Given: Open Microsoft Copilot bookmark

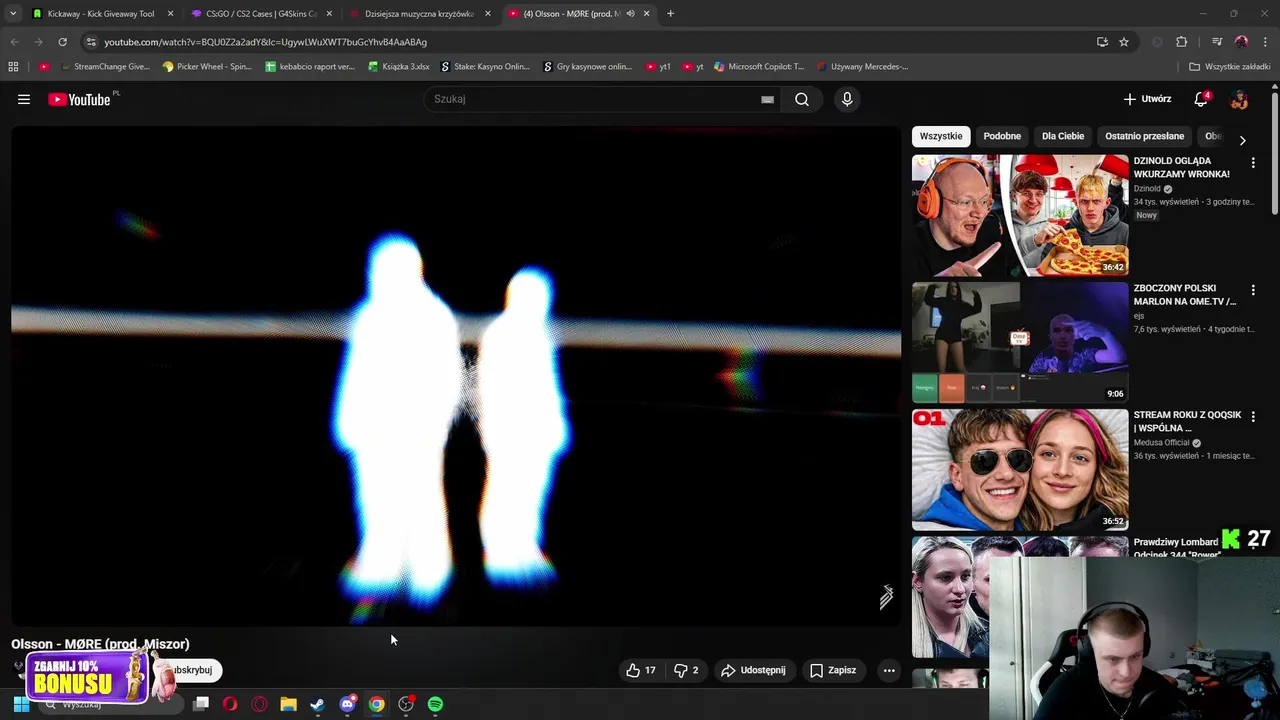Looking at the screenshot, I should point(759,67).
